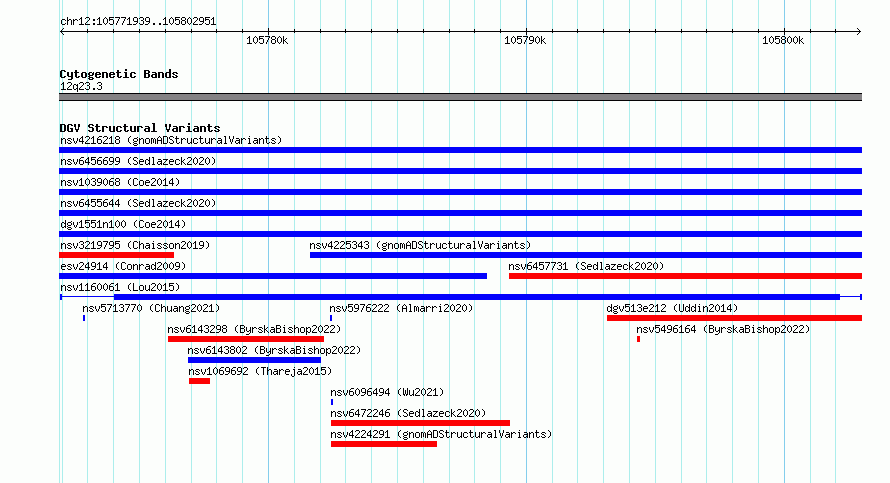
Task: Open the nsv5713770 (Chuang2021) label
Action: pos(151,308)
